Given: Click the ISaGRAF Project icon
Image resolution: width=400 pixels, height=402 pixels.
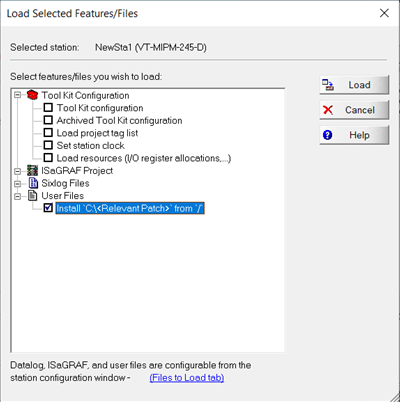Looking at the screenshot, I should point(32,170).
